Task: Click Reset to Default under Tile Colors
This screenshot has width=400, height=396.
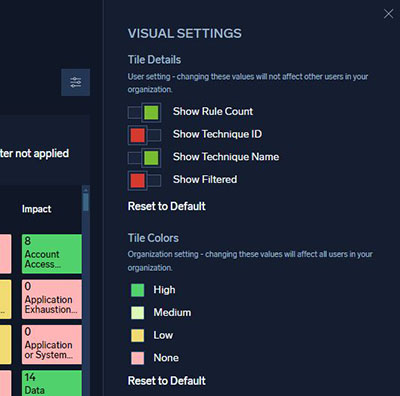Action: click(x=167, y=381)
